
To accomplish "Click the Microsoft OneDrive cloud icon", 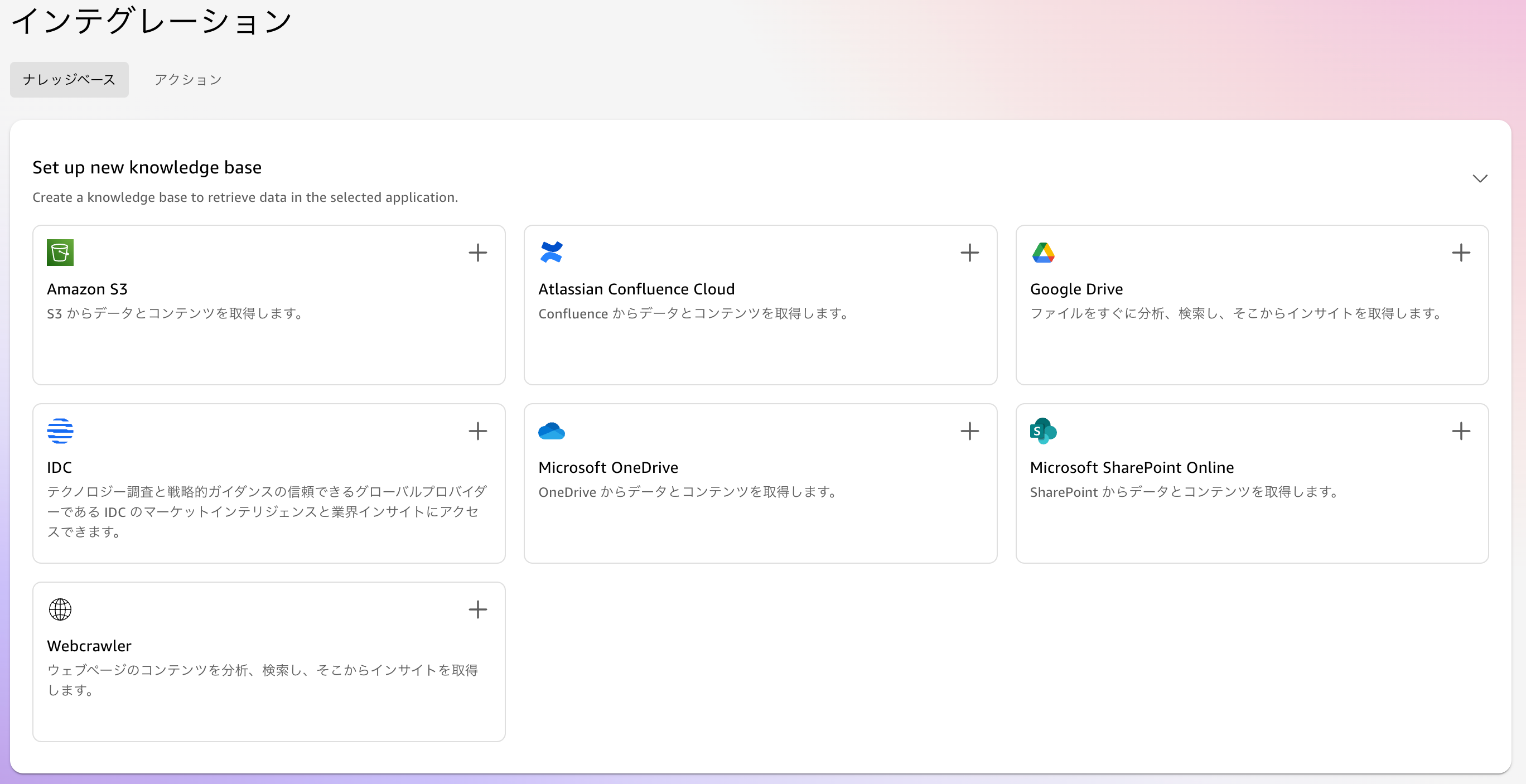I will pyautogui.click(x=551, y=431).
